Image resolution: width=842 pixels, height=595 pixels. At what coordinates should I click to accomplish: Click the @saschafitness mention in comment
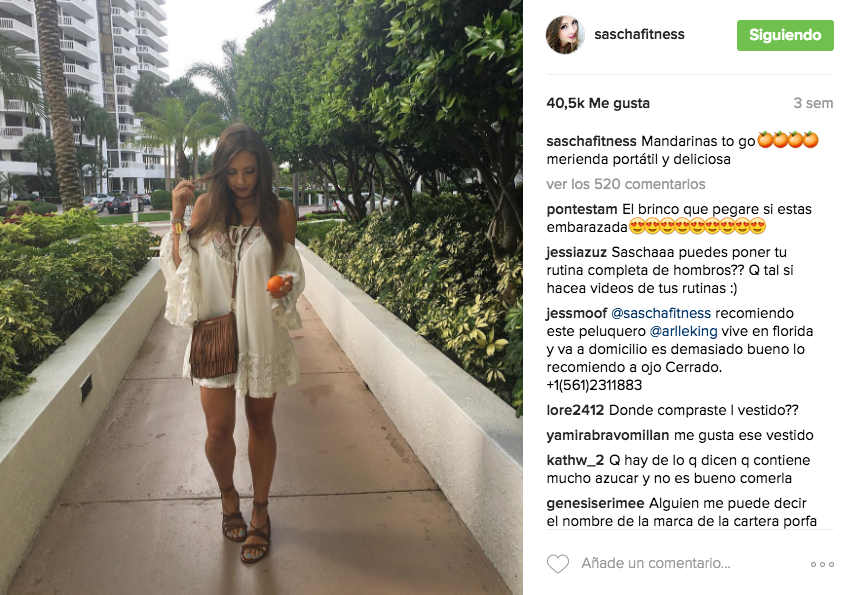660,313
